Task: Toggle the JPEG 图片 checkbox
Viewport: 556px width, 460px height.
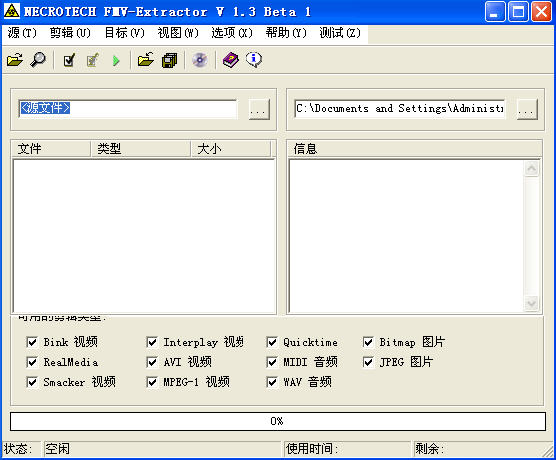Action: [x=368, y=362]
